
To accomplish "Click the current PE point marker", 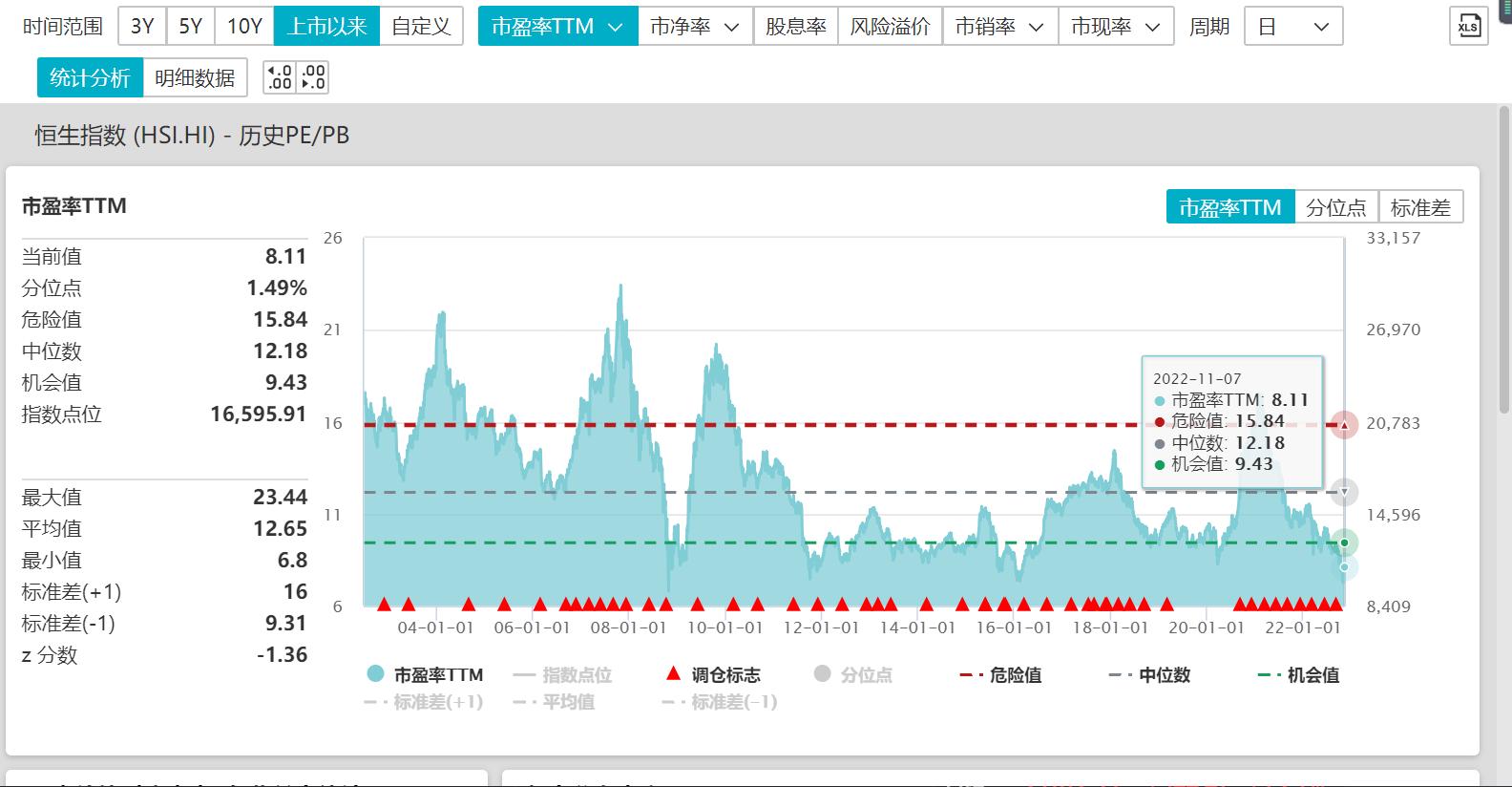I will pyautogui.click(x=1344, y=567).
